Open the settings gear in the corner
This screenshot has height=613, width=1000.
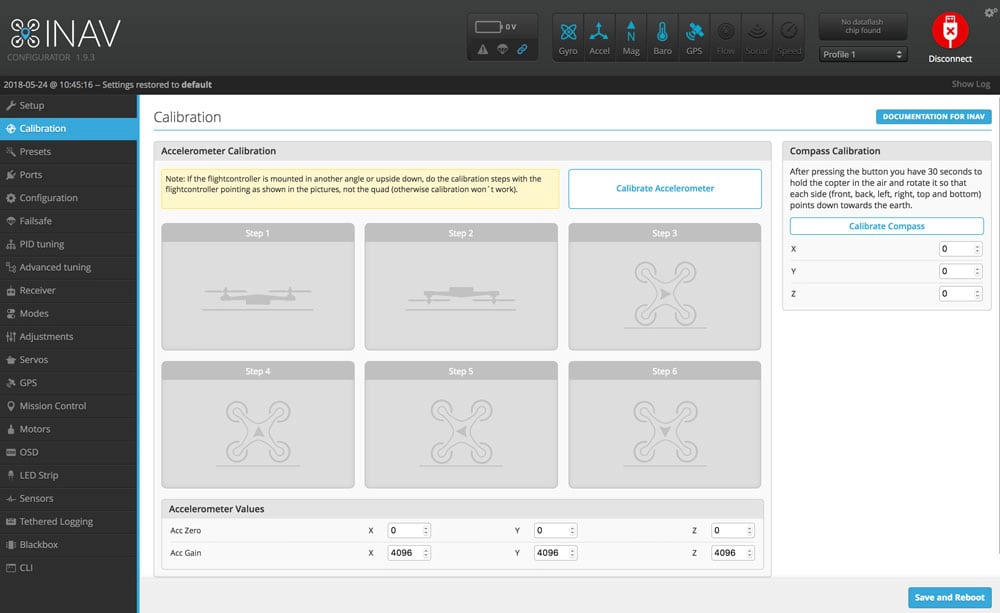click(990, 12)
